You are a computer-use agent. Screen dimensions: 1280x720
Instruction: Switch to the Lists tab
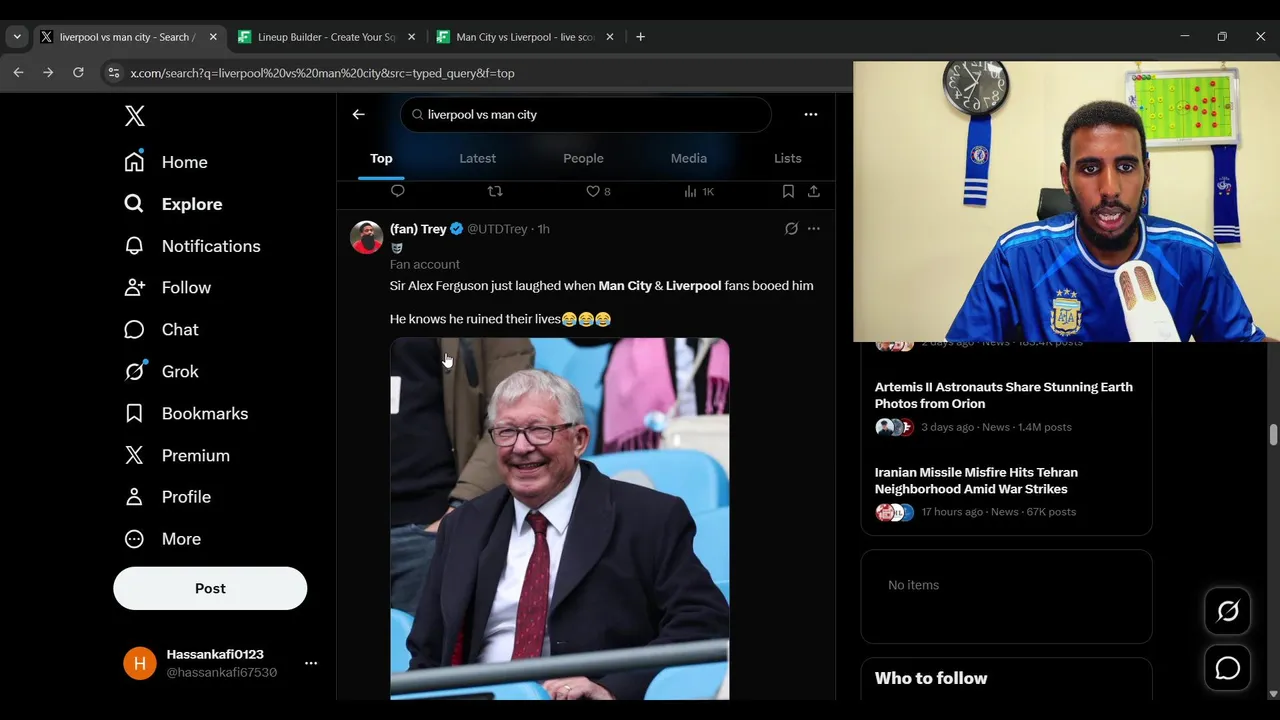pyautogui.click(x=788, y=158)
